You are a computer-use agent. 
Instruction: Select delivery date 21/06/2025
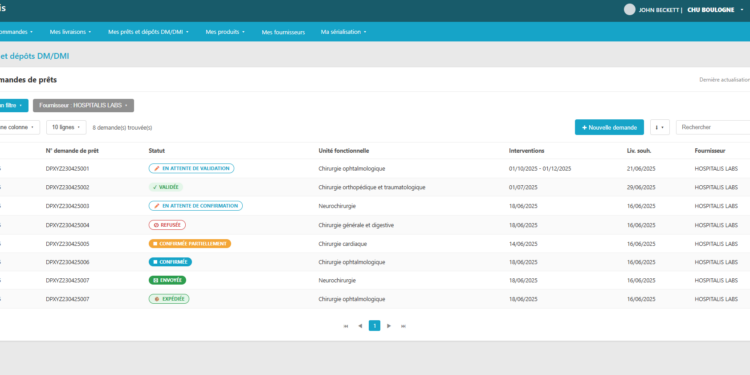(640, 169)
